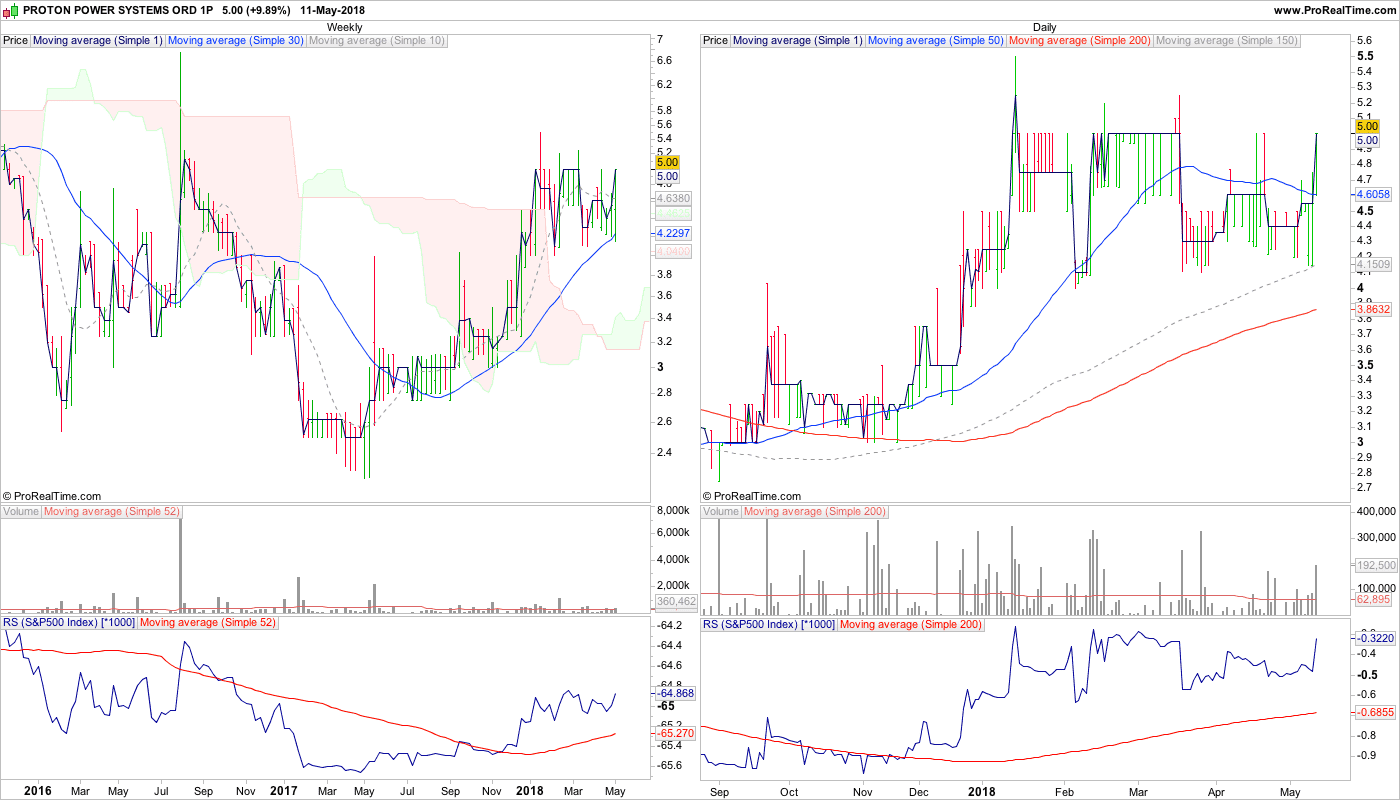Click the 4.1509 moving average value tag
This screenshot has width=1400, height=800.
click(1371, 264)
